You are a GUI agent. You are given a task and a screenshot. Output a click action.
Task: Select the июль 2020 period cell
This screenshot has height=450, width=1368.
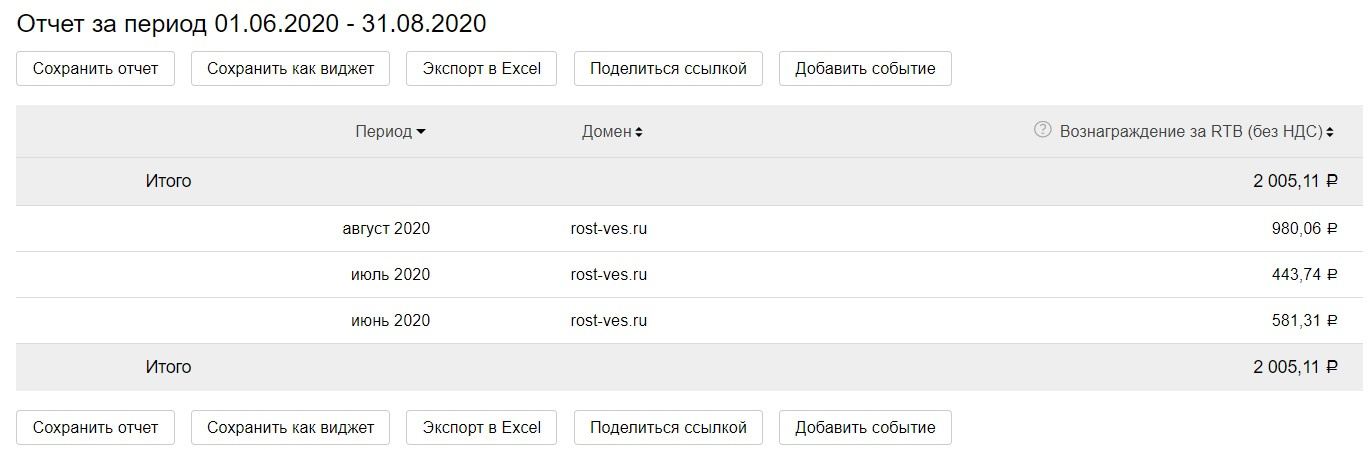(x=390, y=275)
